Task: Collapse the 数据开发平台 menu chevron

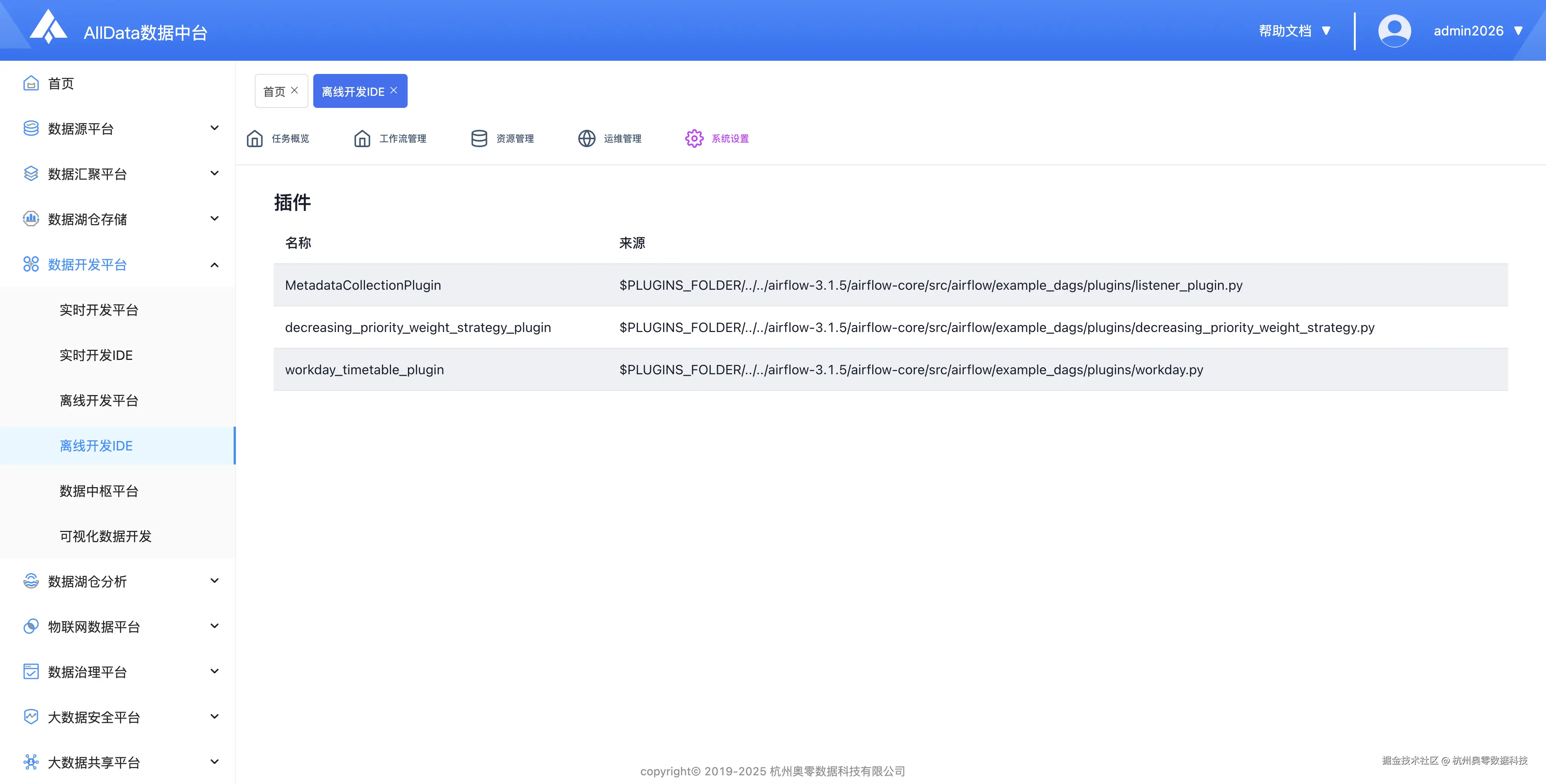Action: coord(214,264)
